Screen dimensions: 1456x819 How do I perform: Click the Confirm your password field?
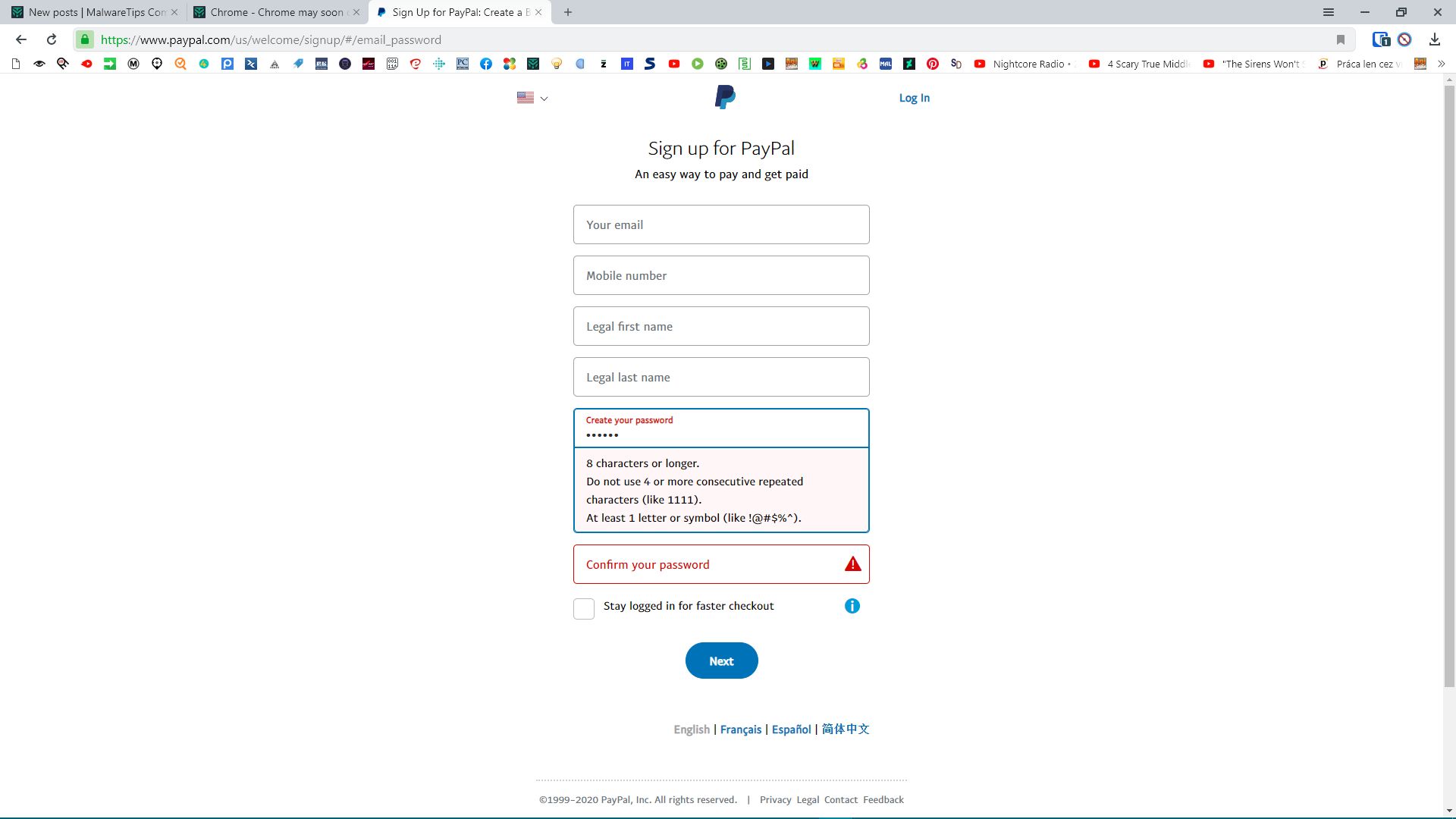pos(721,564)
